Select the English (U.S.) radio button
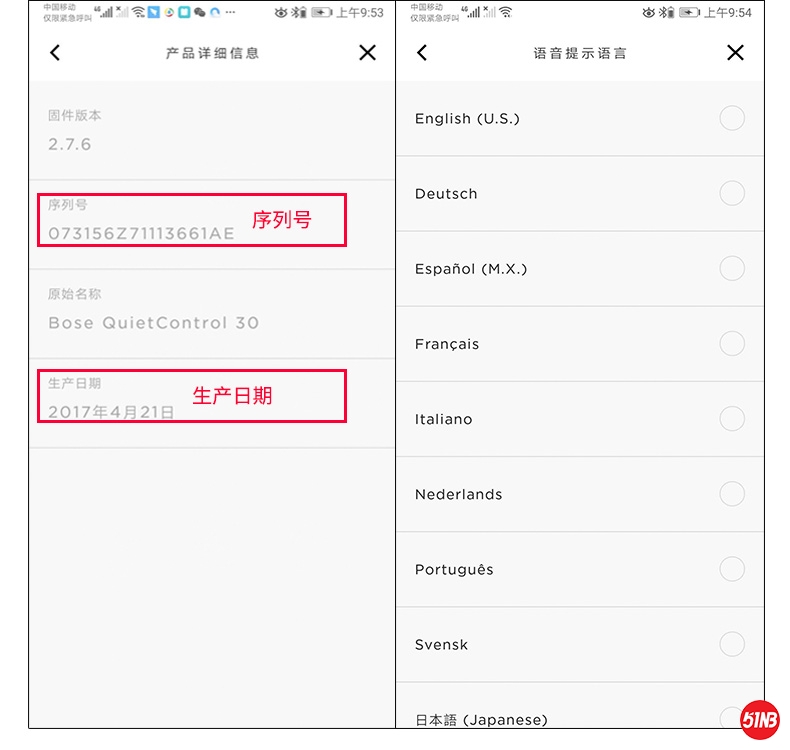Viewport: 790px width, 750px height. 732,118
